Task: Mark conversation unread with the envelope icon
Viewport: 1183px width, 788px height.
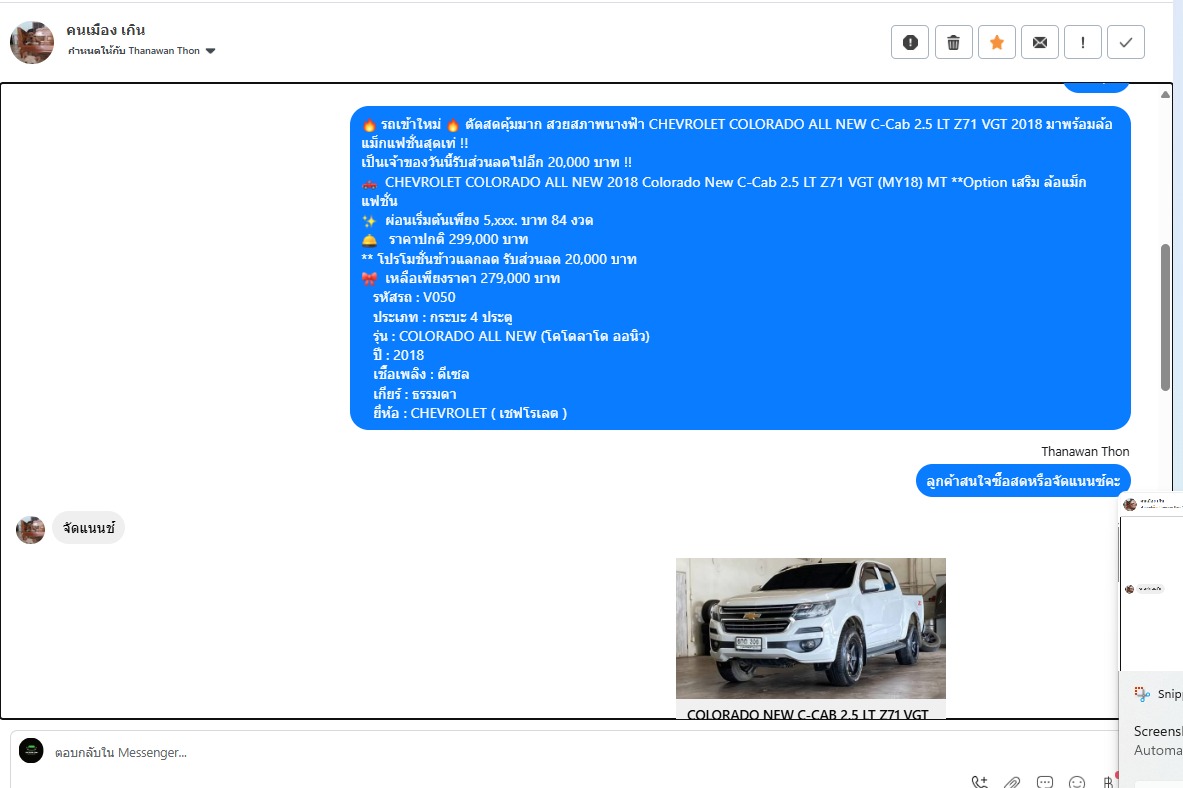Action: click(x=1040, y=42)
